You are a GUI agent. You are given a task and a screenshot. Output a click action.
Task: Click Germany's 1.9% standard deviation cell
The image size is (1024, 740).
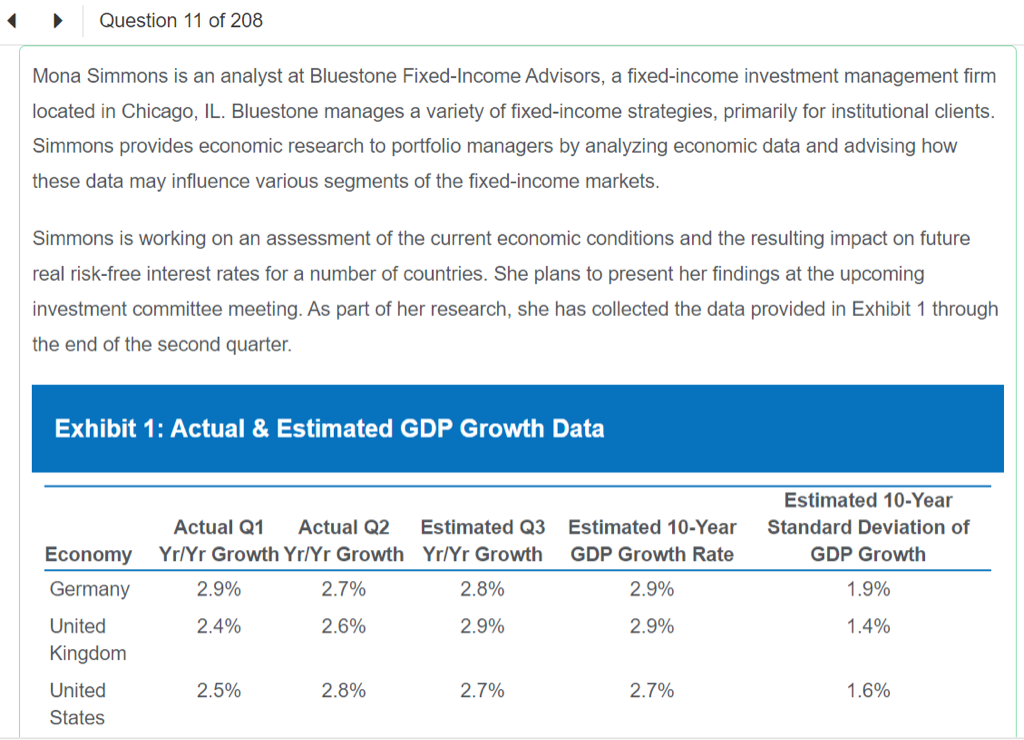pyautogui.click(x=868, y=589)
